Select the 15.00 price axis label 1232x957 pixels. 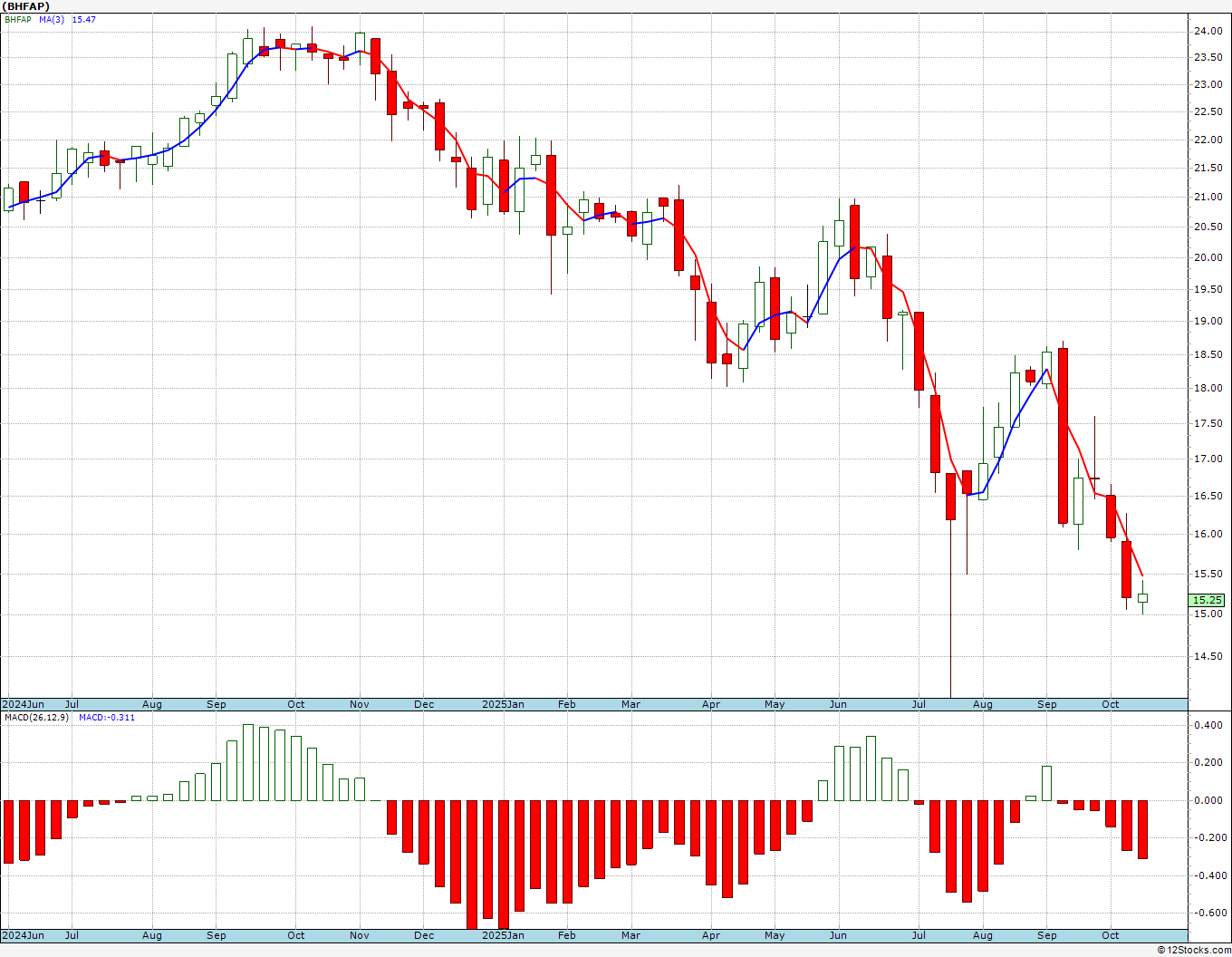click(x=1208, y=614)
